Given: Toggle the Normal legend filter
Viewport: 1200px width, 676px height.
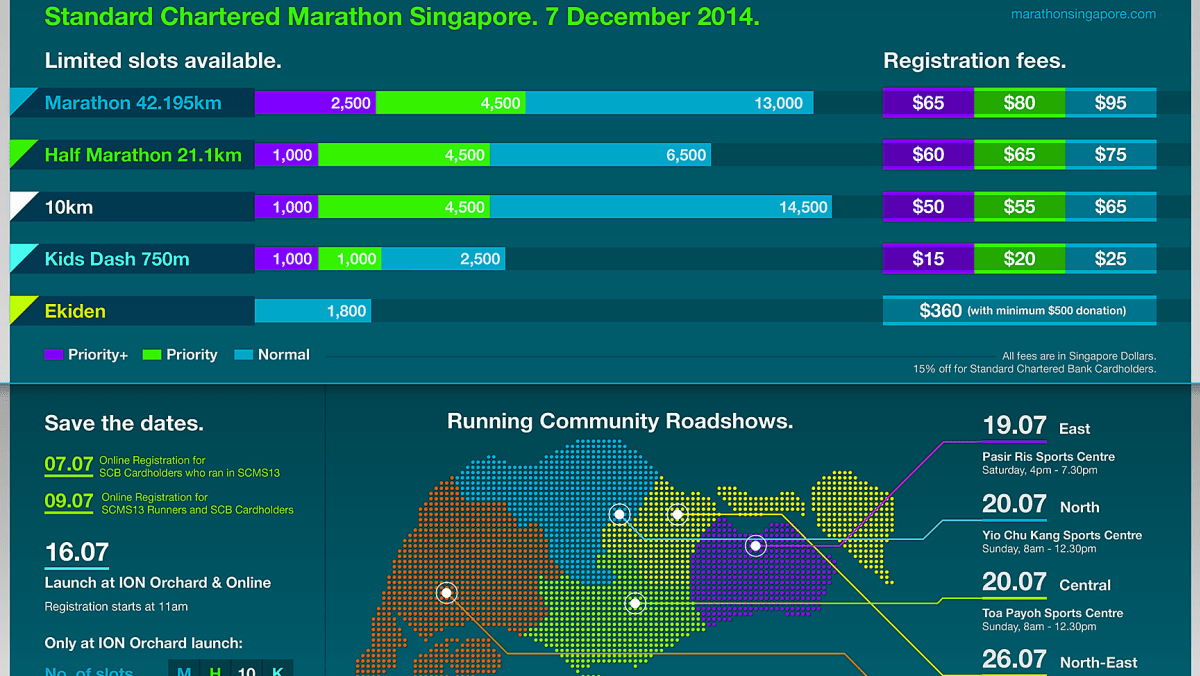Looking at the screenshot, I should (x=271, y=354).
